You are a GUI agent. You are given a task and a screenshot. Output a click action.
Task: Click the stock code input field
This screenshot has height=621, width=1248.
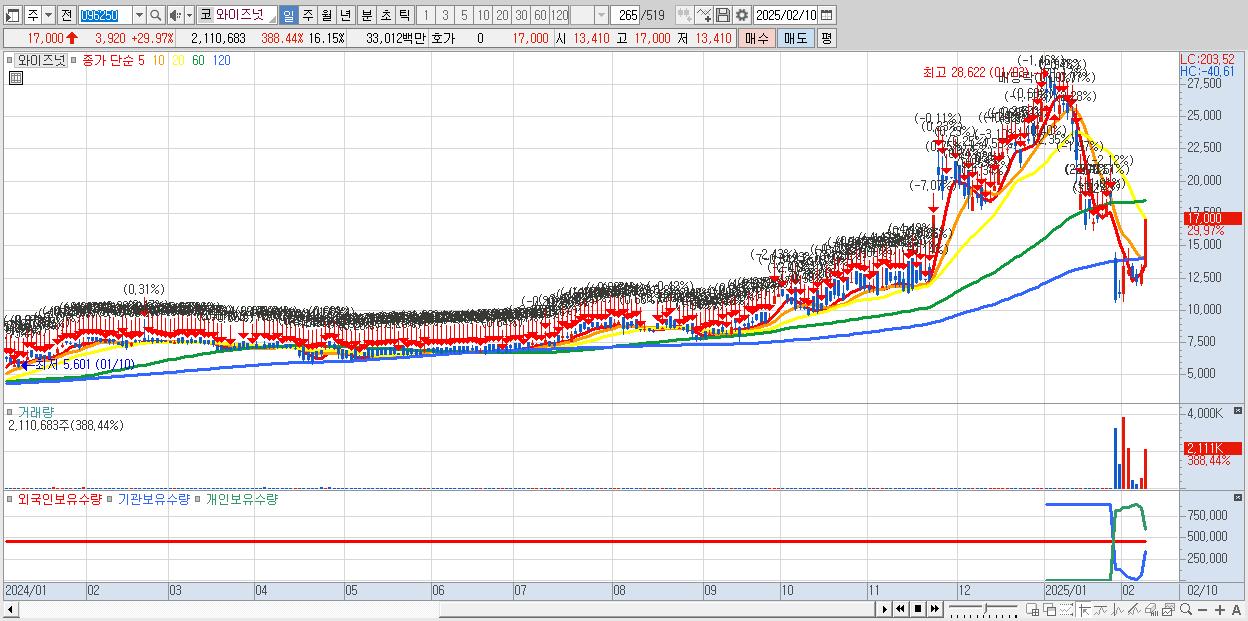[x=105, y=15]
